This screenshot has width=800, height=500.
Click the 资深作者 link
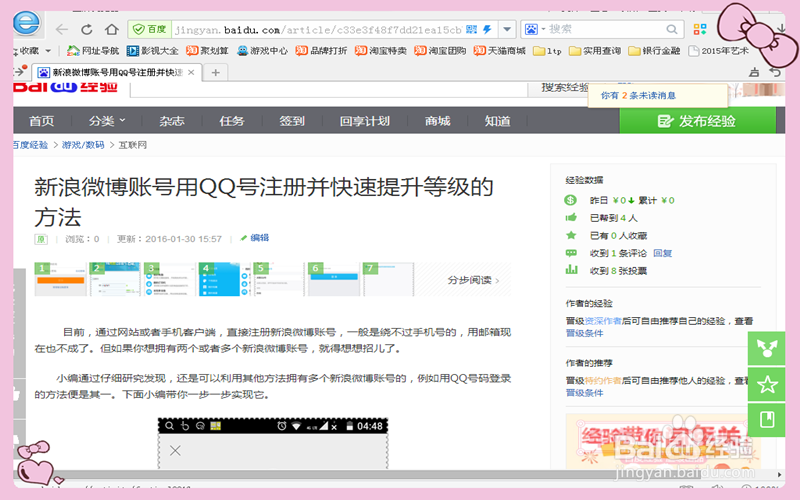pyautogui.click(x=603, y=321)
